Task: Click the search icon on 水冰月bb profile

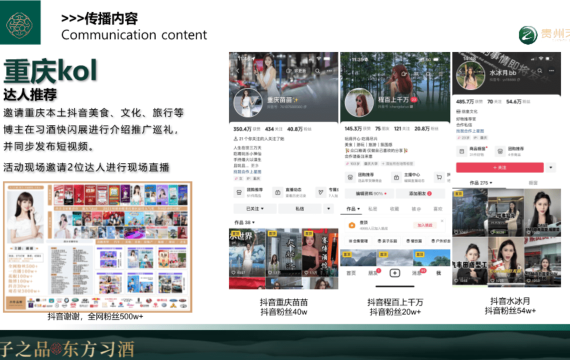Action: 540,71
